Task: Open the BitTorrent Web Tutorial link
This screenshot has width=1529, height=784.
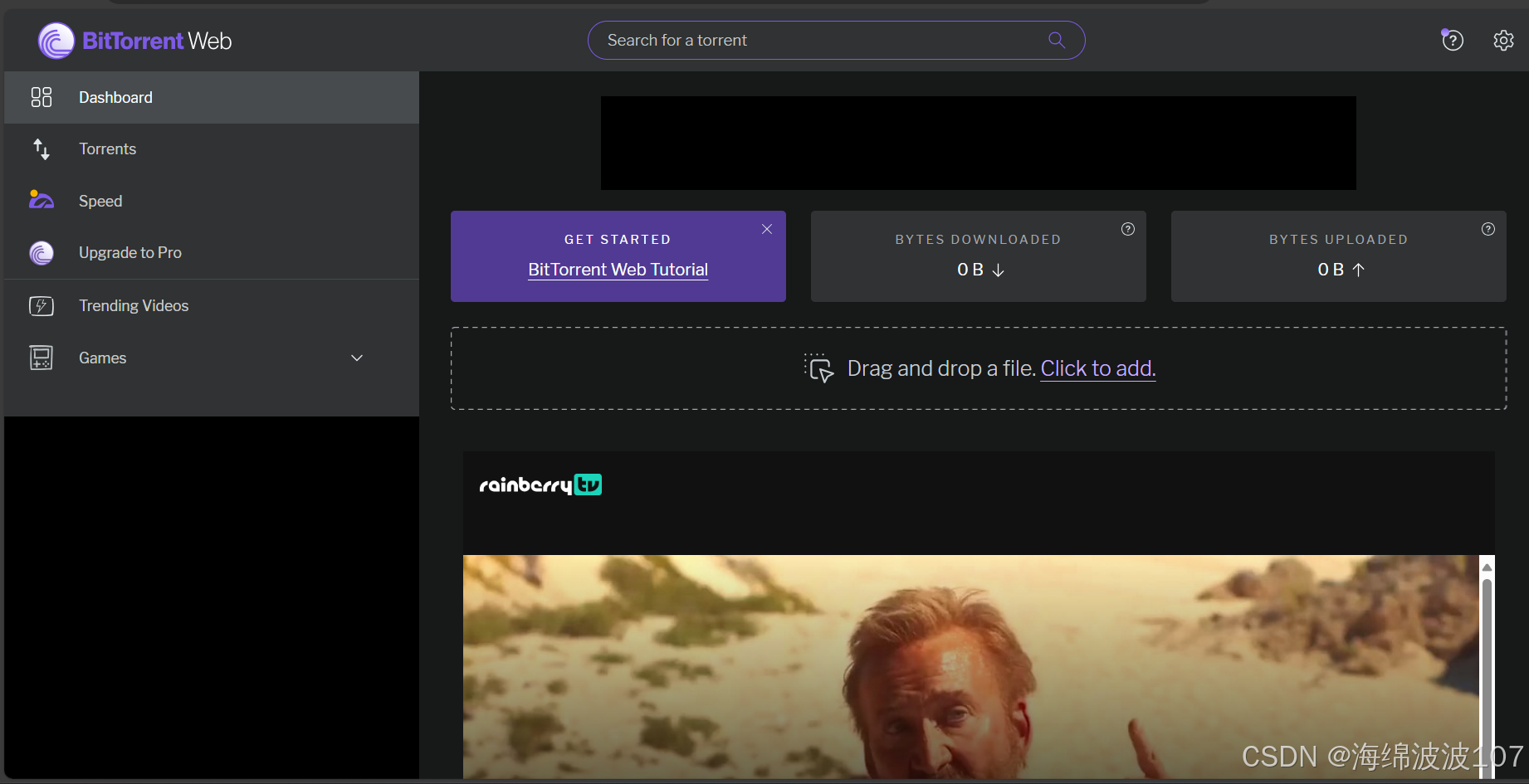Action: [x=618, y=270]
